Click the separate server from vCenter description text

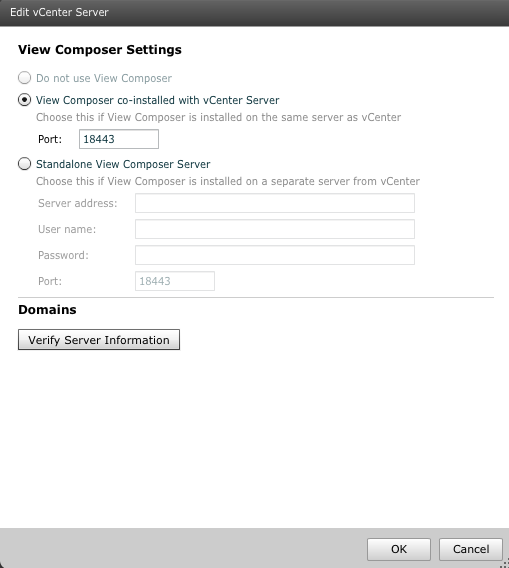point(228,181)
